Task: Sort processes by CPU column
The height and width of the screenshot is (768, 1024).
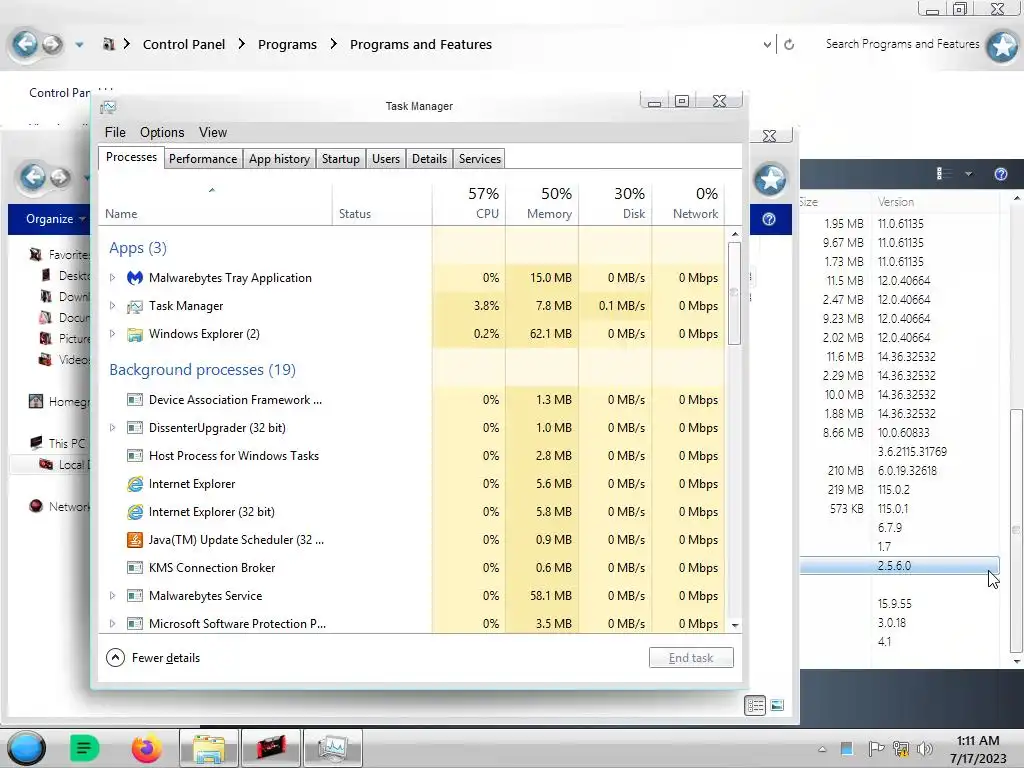Action: coord(469,203)
